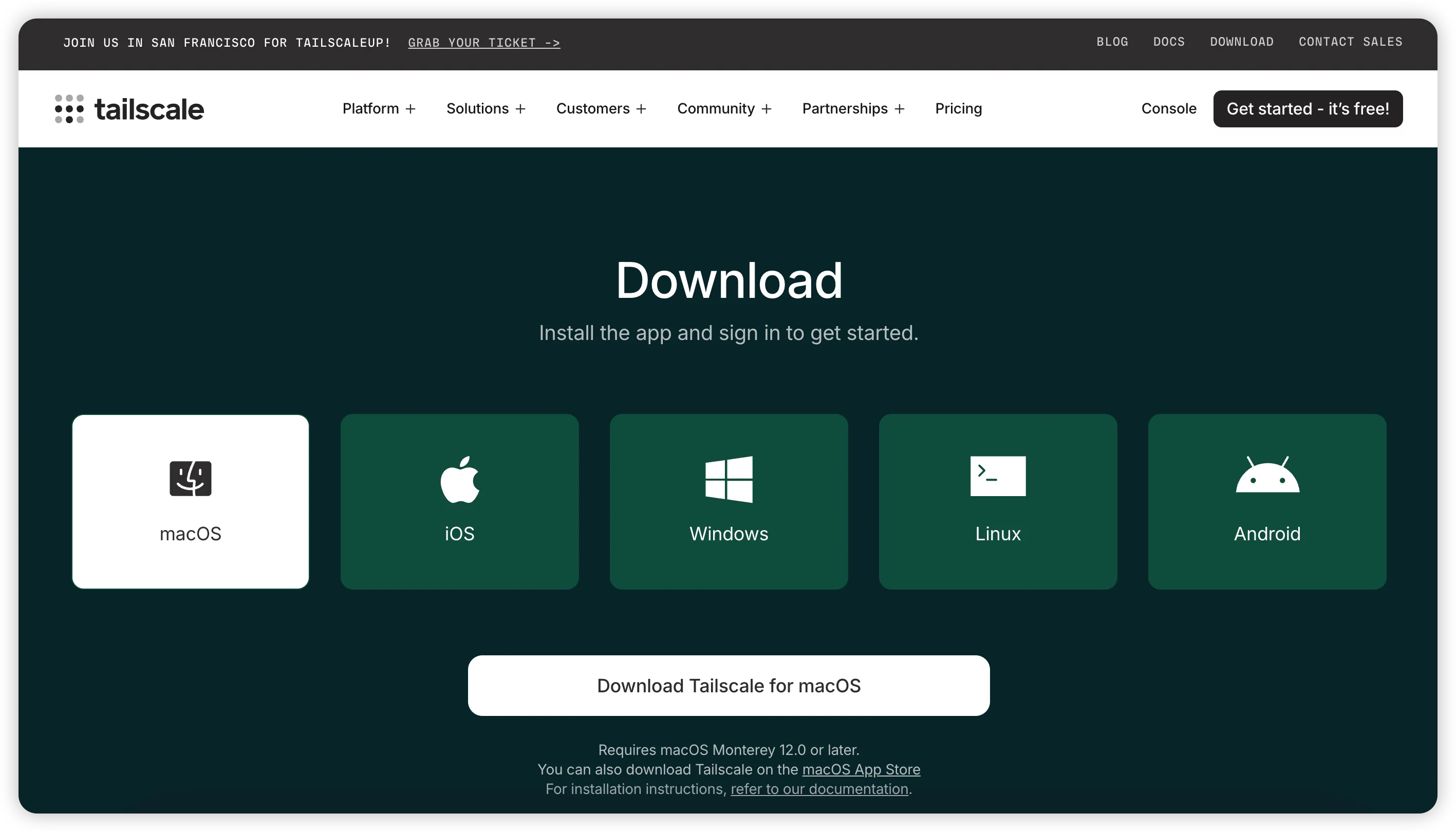The height and width of the screenshot is (832, 1456).
Task: Click the Linux terminal prompt icon
Action: coord(998,476)
